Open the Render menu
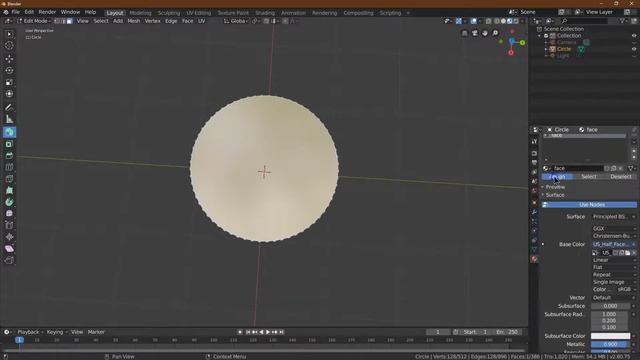Viewport: 640px width, 360px height. point(47,12)
